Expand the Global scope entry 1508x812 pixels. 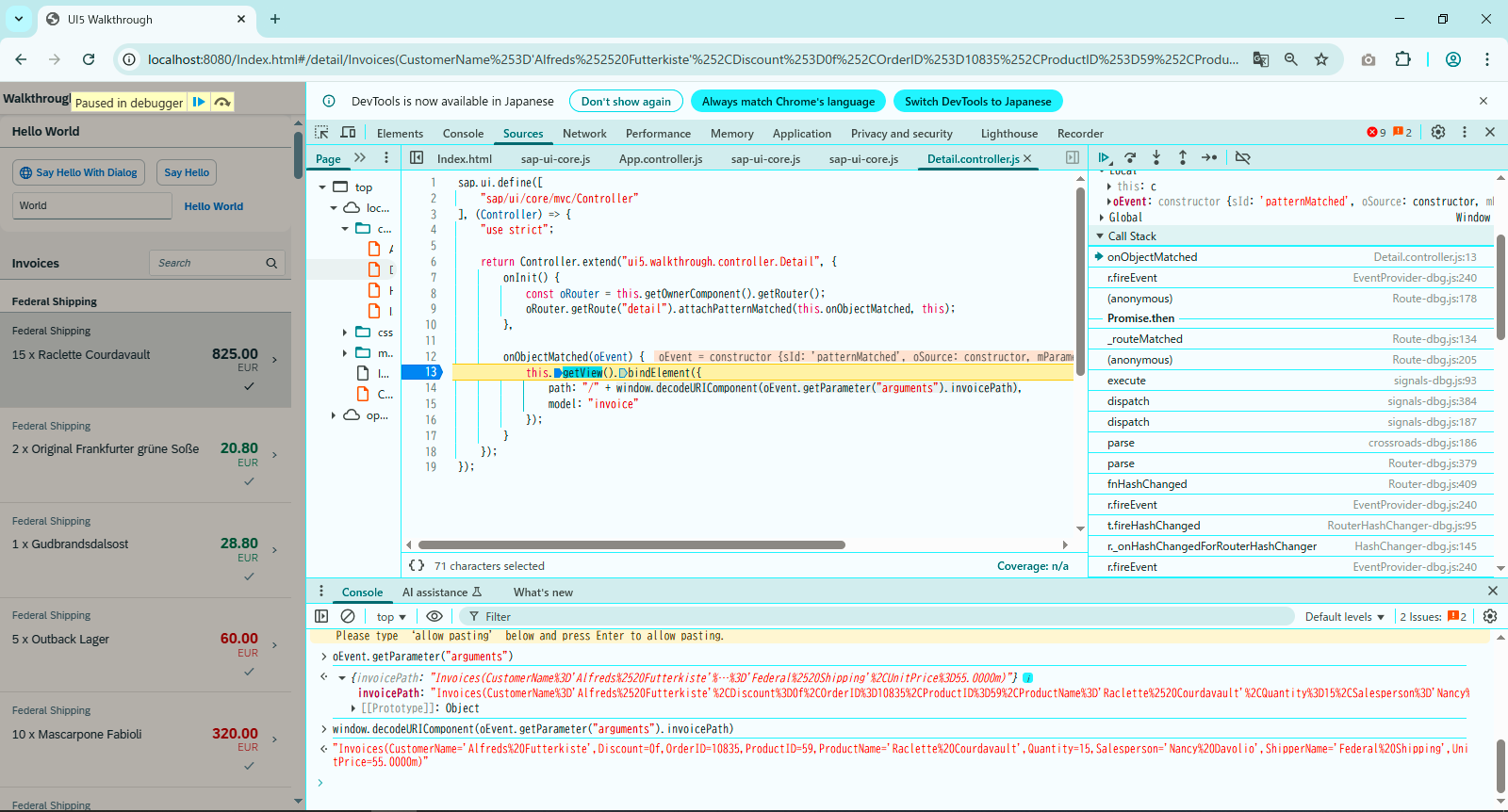pos(1102,218)
